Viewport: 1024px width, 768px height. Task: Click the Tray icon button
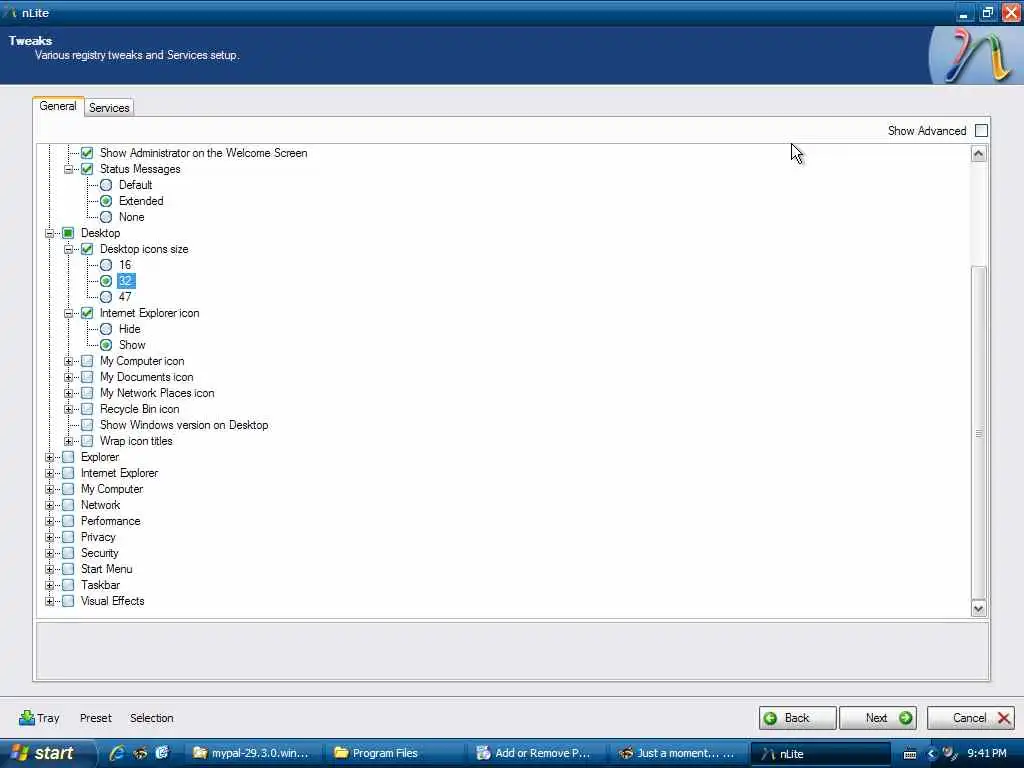39,718
